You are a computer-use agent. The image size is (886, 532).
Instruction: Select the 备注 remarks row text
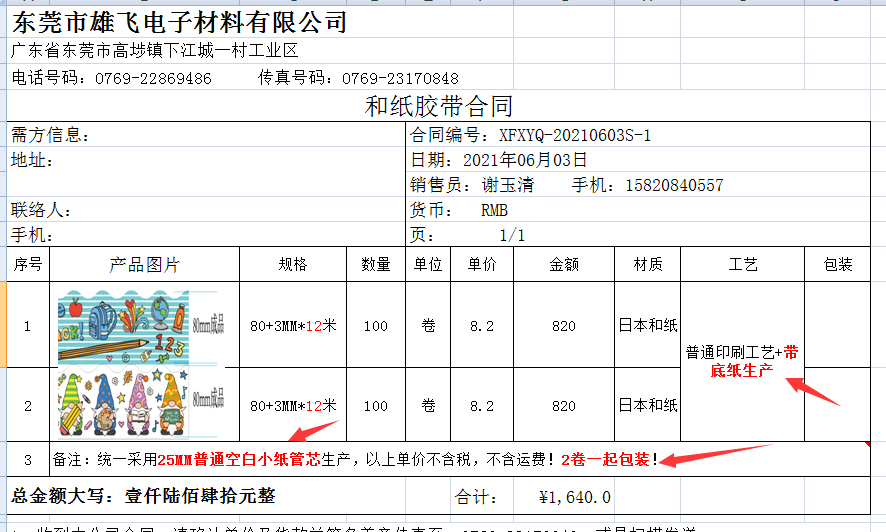pyautogui.click(x=400, y=460)
